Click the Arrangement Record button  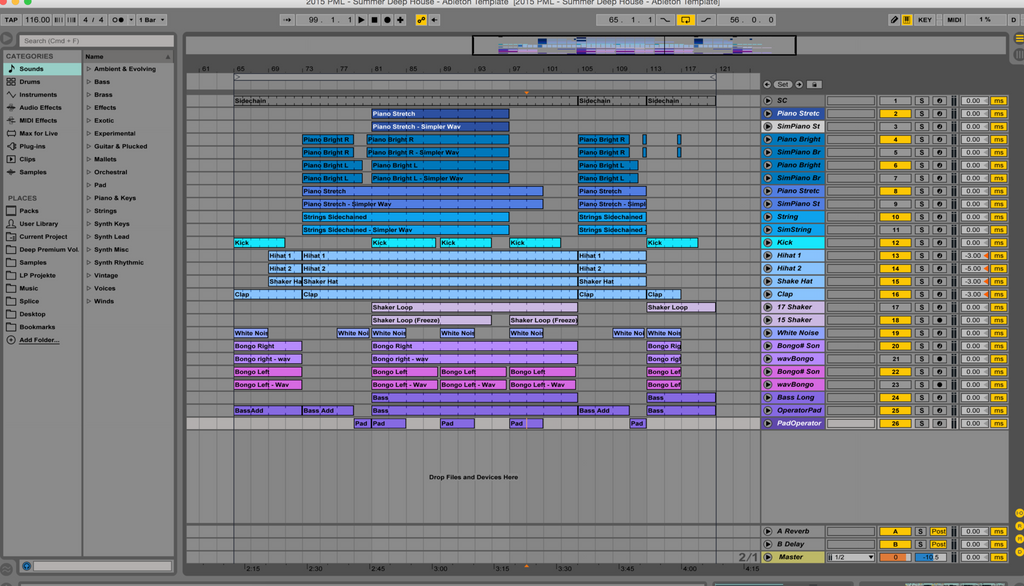387,20
